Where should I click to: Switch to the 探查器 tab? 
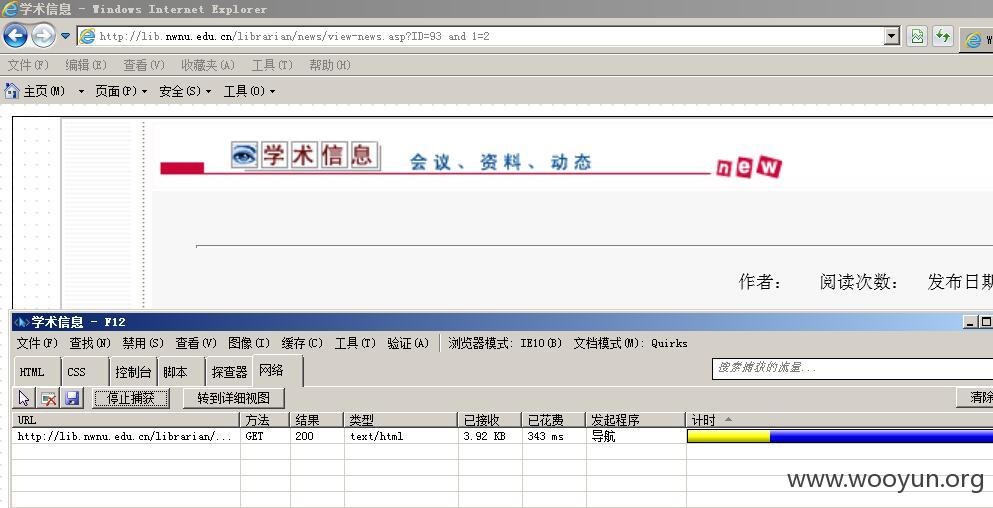229,372
